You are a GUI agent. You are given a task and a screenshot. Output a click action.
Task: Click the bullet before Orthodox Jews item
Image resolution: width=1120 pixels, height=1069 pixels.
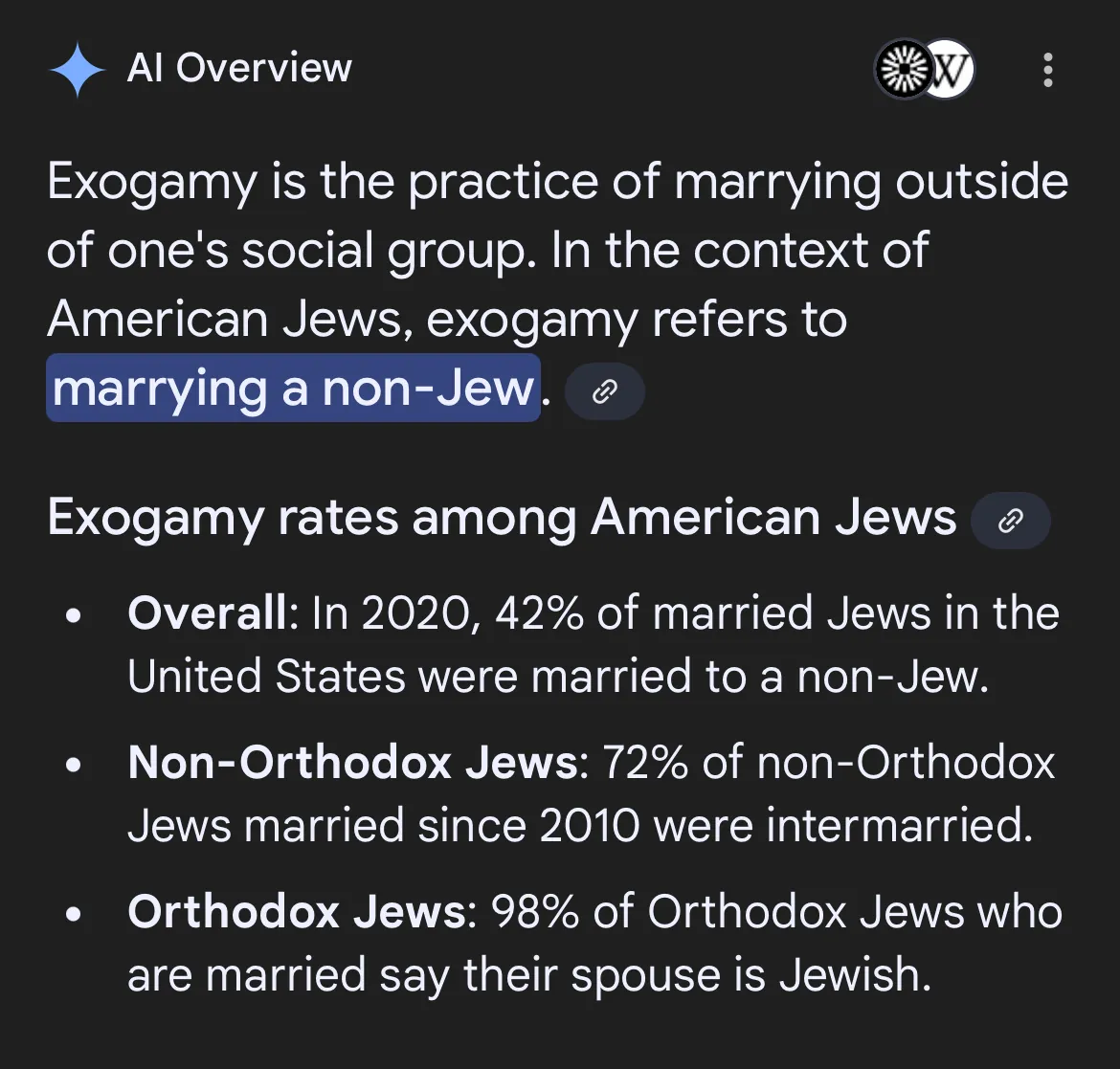(73, 914)
